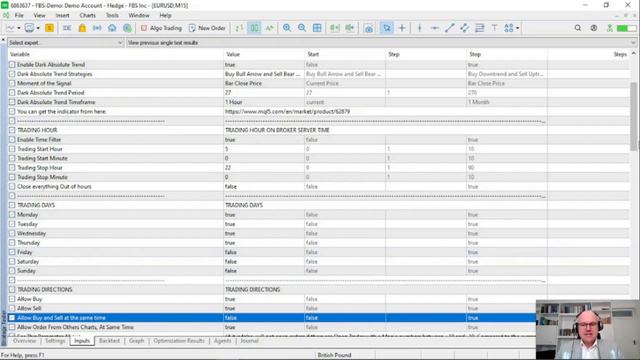Click the green globe toolbar icon
Image resolution: width=640 pixels, height=360 pixels.
(x=127, y=28)
